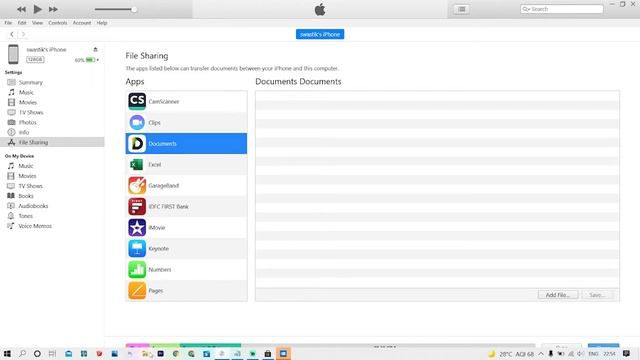Open the notification center icon
This screenshot has width=640, height=360.
click(627, 353)
